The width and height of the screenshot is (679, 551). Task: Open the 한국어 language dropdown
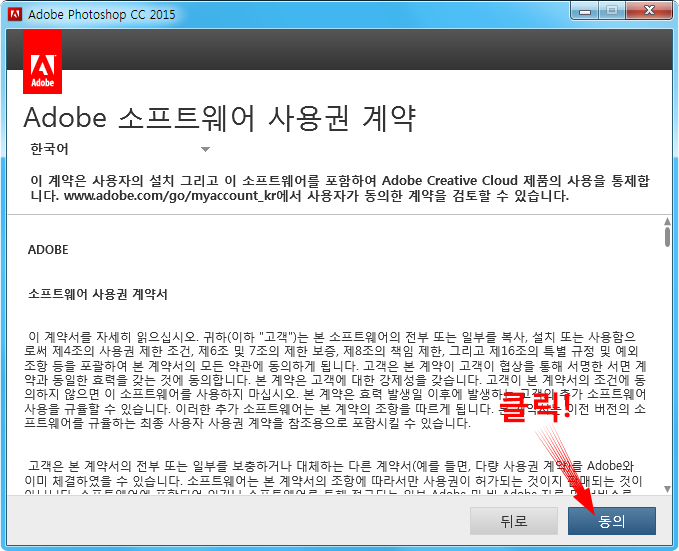tap(120, 149)
